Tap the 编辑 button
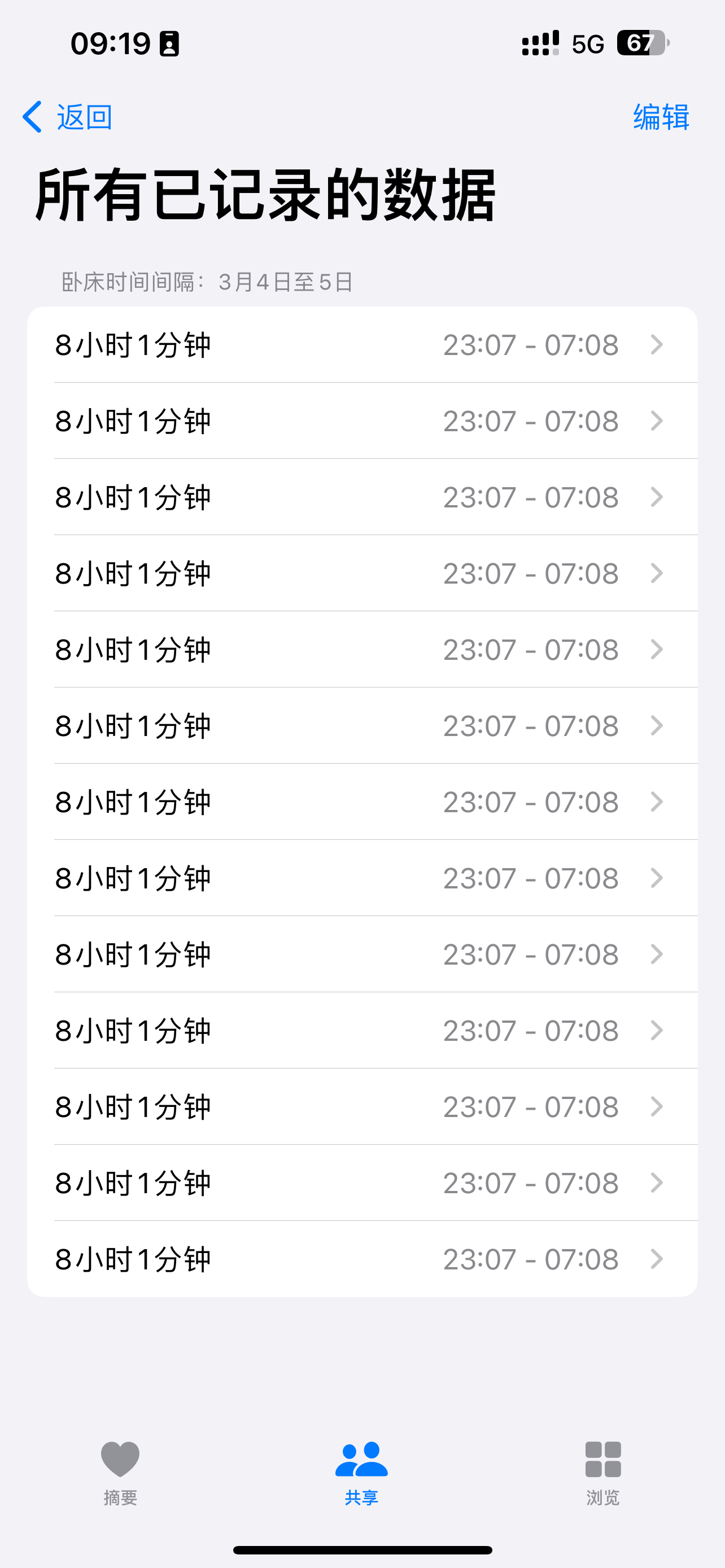Image resolution: width=725 pixels, height=1568 pixels. pos(661,117)
